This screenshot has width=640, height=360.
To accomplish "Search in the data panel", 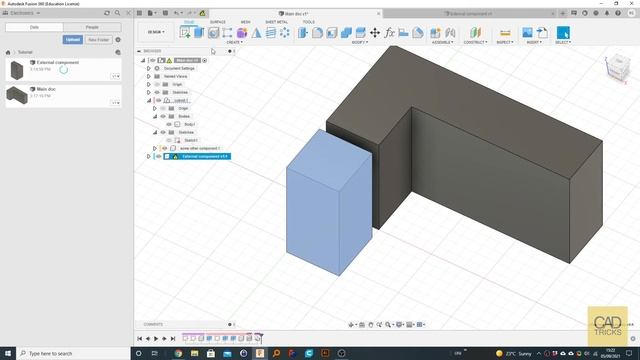I will pos(118,13).
